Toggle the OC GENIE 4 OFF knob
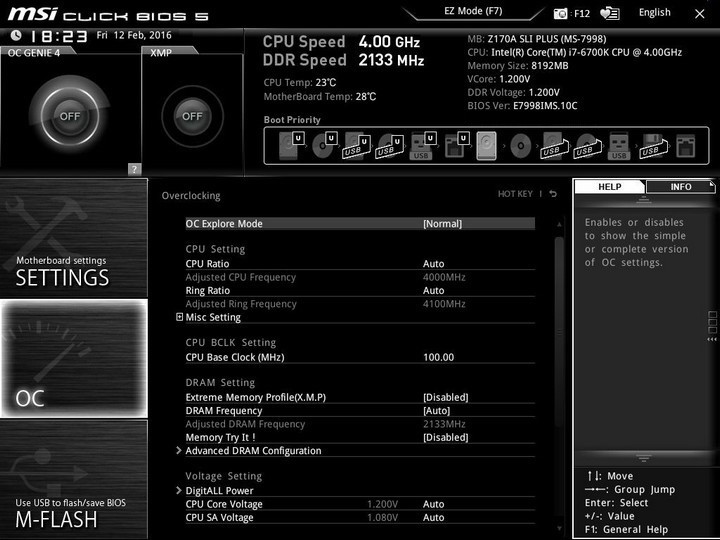 (x=70, y=116)
